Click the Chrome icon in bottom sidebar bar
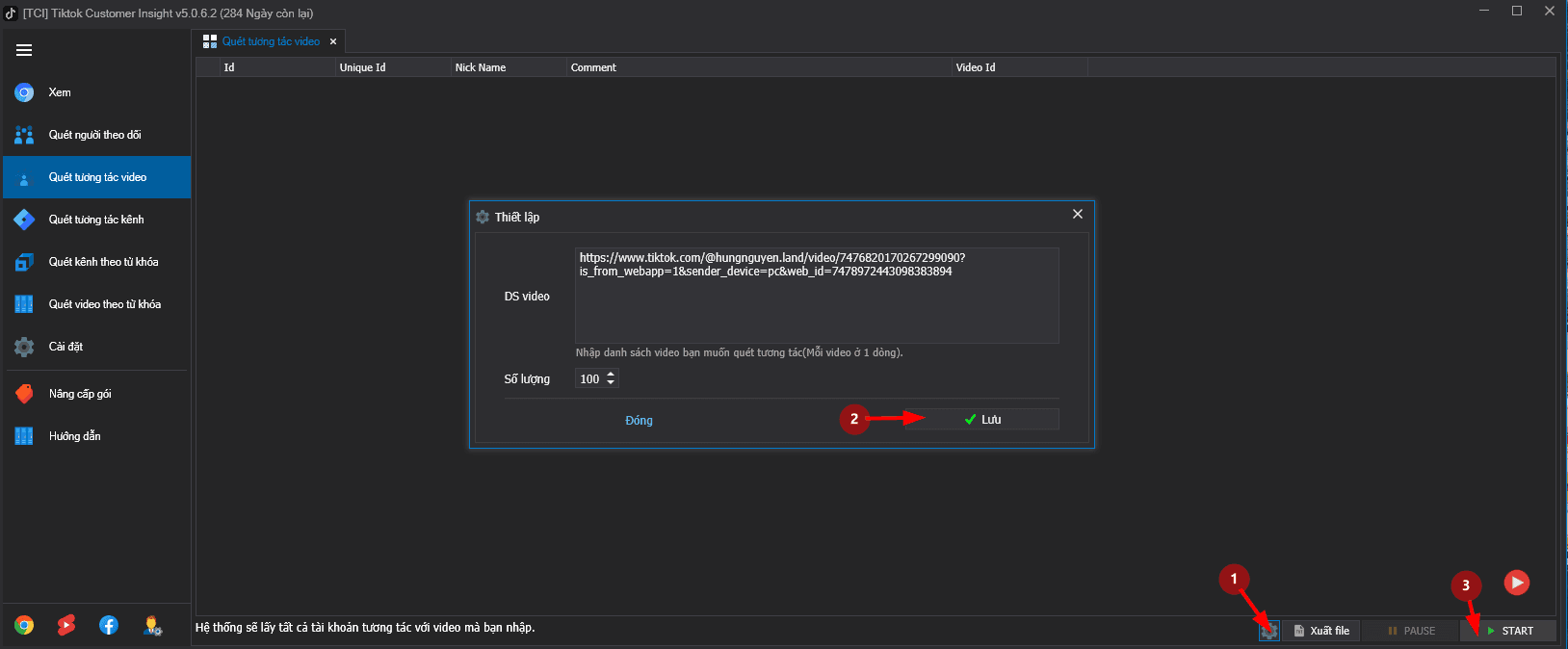 (x=24, y=626)
